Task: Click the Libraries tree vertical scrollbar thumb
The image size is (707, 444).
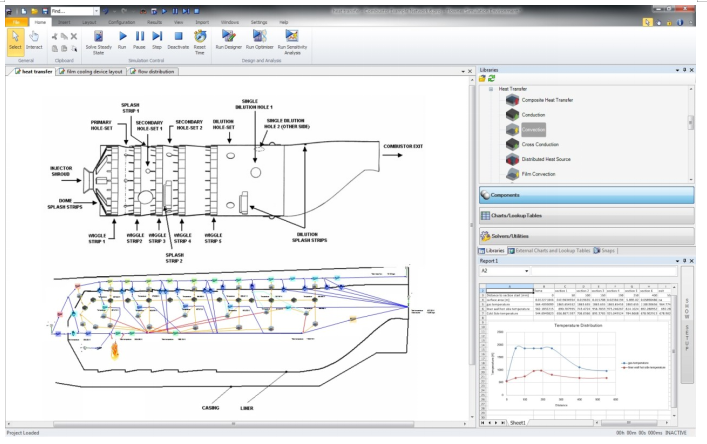Action: pyautogui.click(x=690, y=122)
